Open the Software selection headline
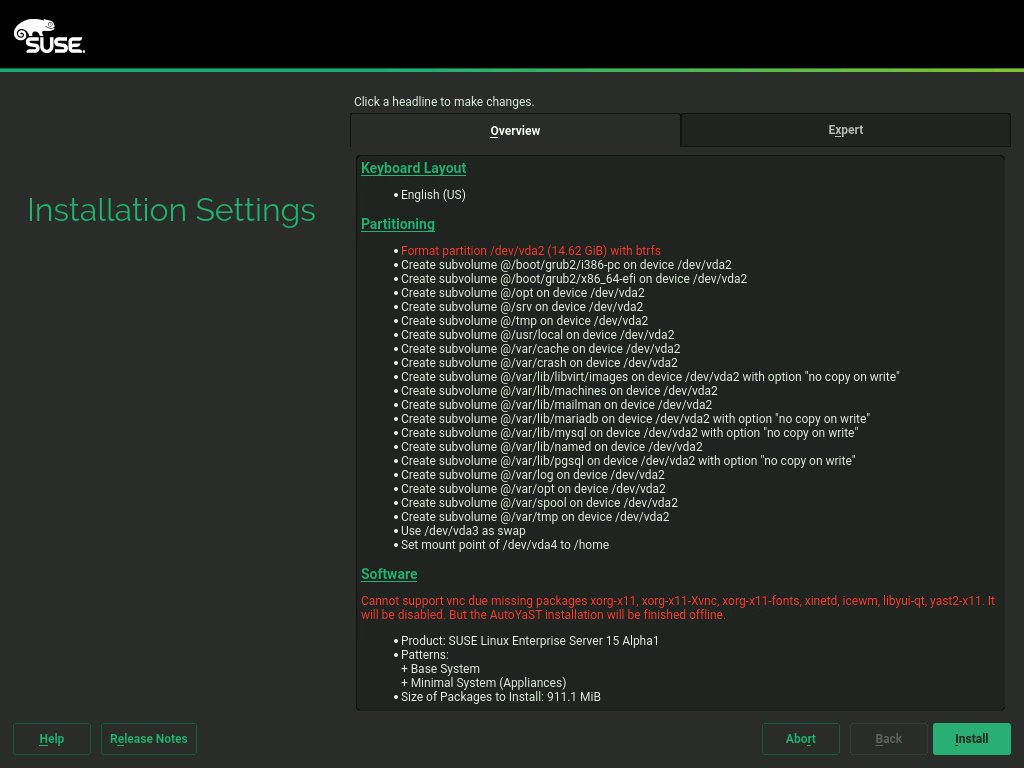Screen dimensions: 1024x768 (389, 574)
